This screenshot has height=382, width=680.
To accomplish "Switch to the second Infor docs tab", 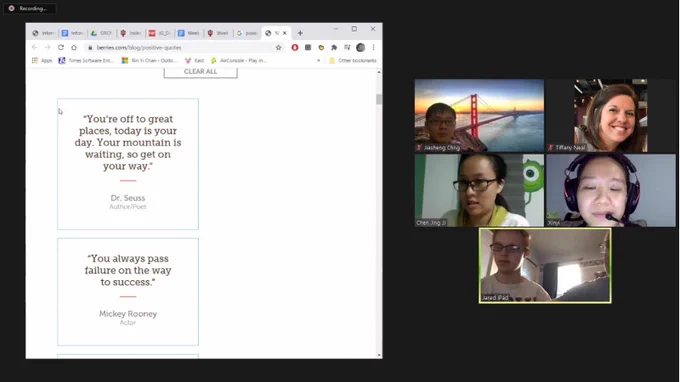I will pos(72,33).
